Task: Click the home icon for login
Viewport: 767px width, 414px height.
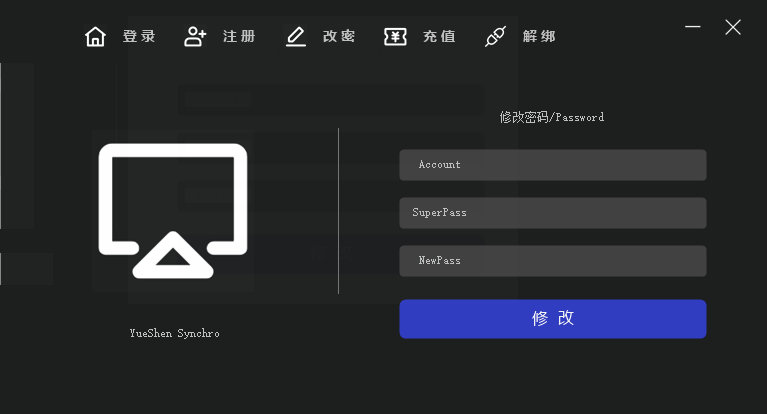Action: 95,37
